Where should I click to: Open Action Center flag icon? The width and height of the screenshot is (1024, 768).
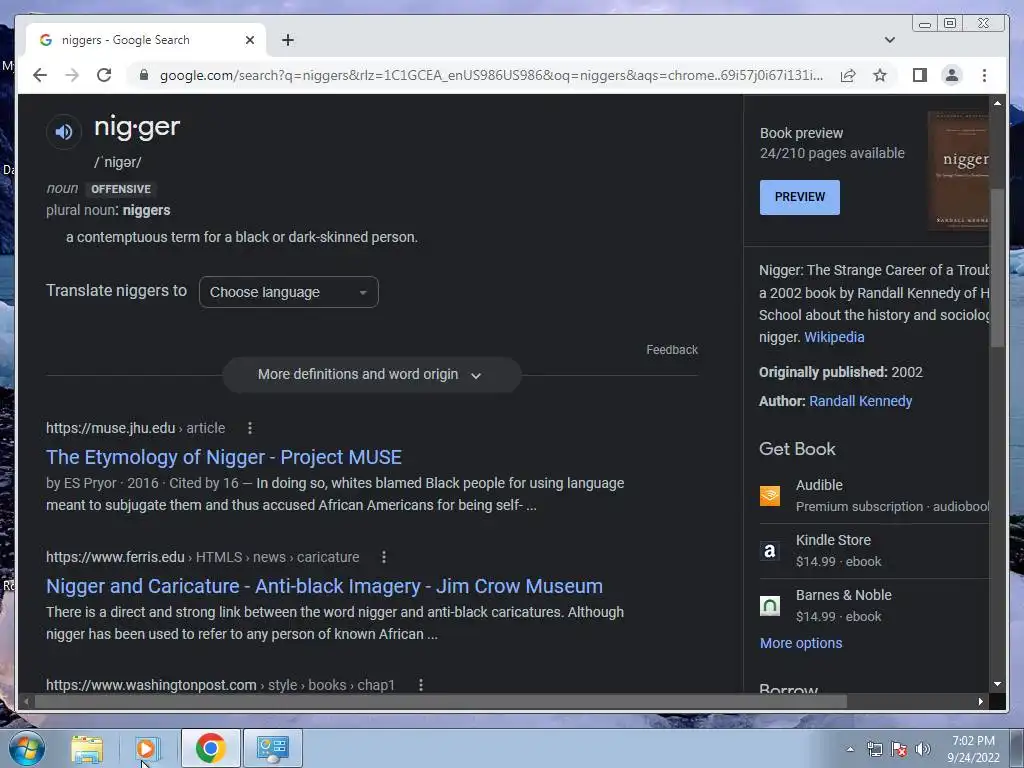pyautogui.click(x=899, y=749)
